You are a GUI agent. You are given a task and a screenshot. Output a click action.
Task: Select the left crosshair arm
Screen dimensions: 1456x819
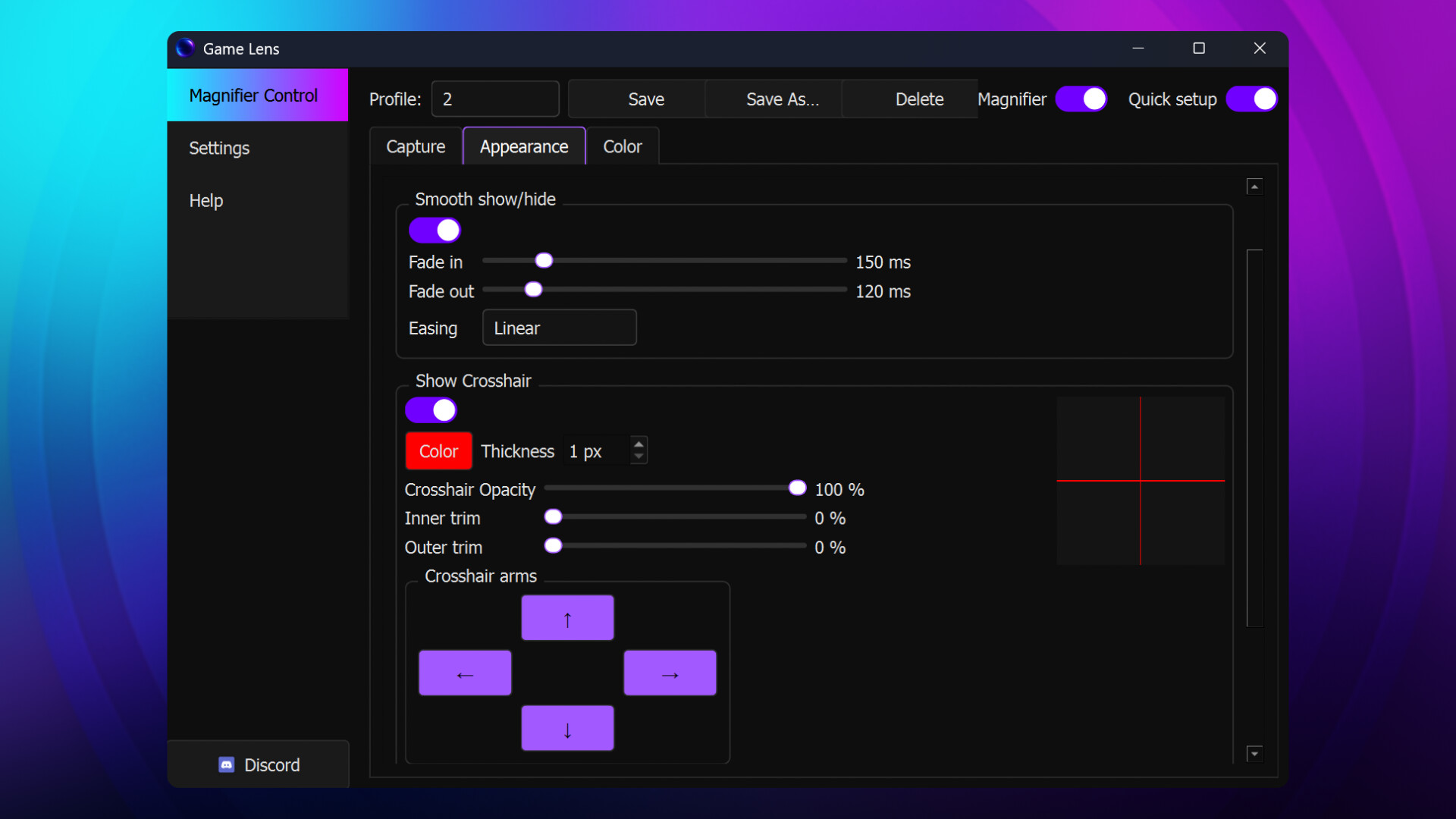click(x=464, y=673)
